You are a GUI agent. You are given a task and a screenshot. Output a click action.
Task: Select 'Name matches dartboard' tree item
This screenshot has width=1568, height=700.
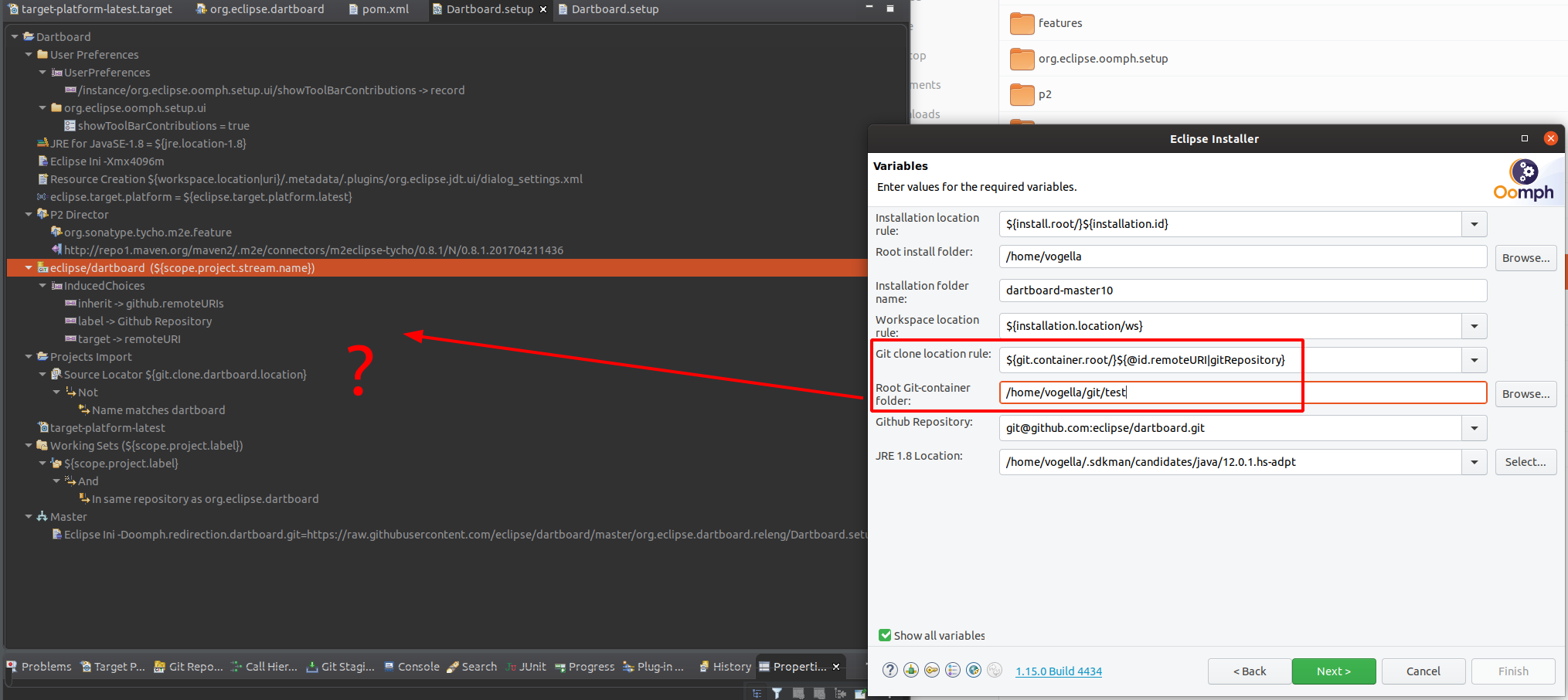152,410
